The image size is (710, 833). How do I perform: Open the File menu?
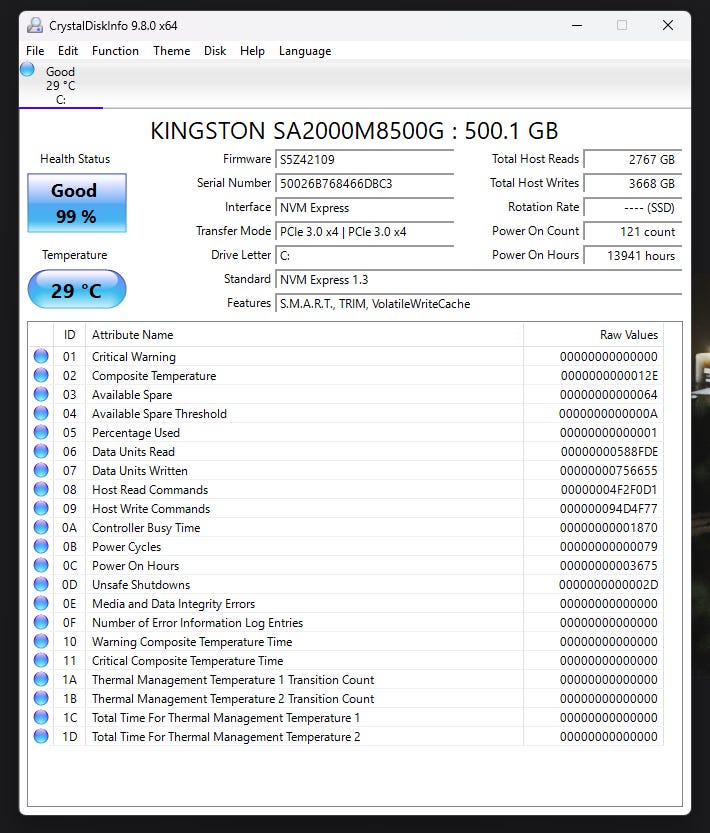click(x=35, y=50)
